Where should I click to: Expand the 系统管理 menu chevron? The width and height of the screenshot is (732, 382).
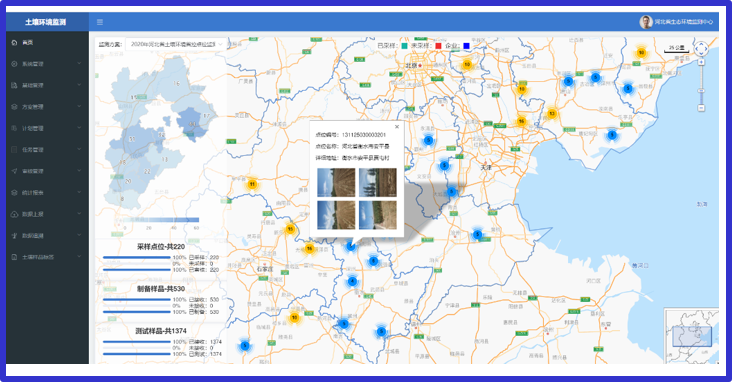click(x=79, y=64)
